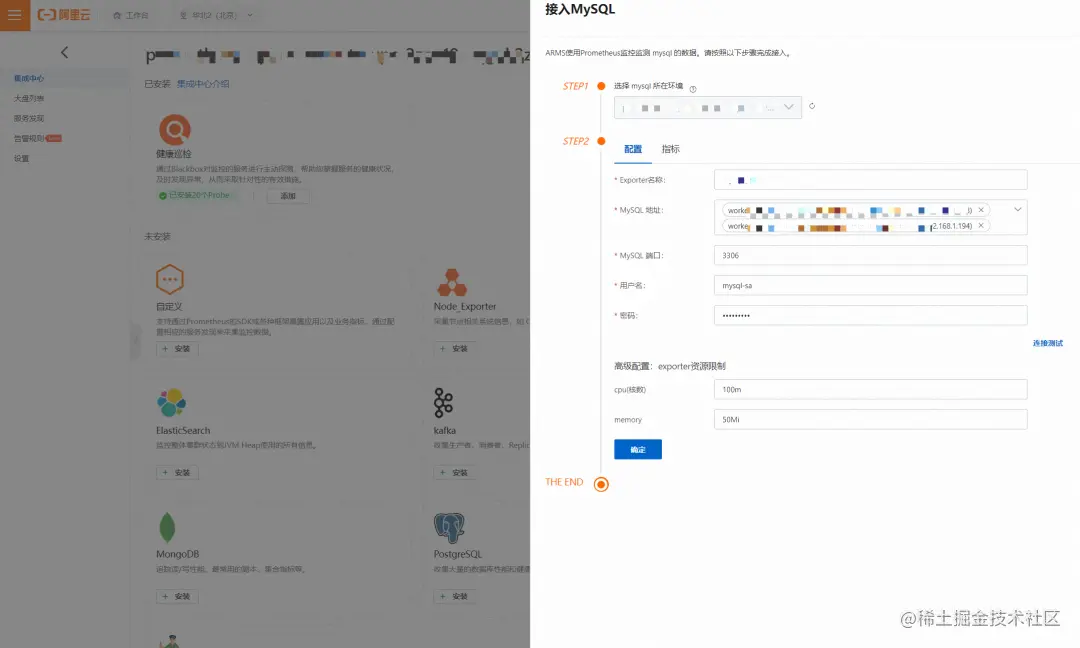
Task: Click the 连接测试 link
Action: click(x=1047, y=343)
